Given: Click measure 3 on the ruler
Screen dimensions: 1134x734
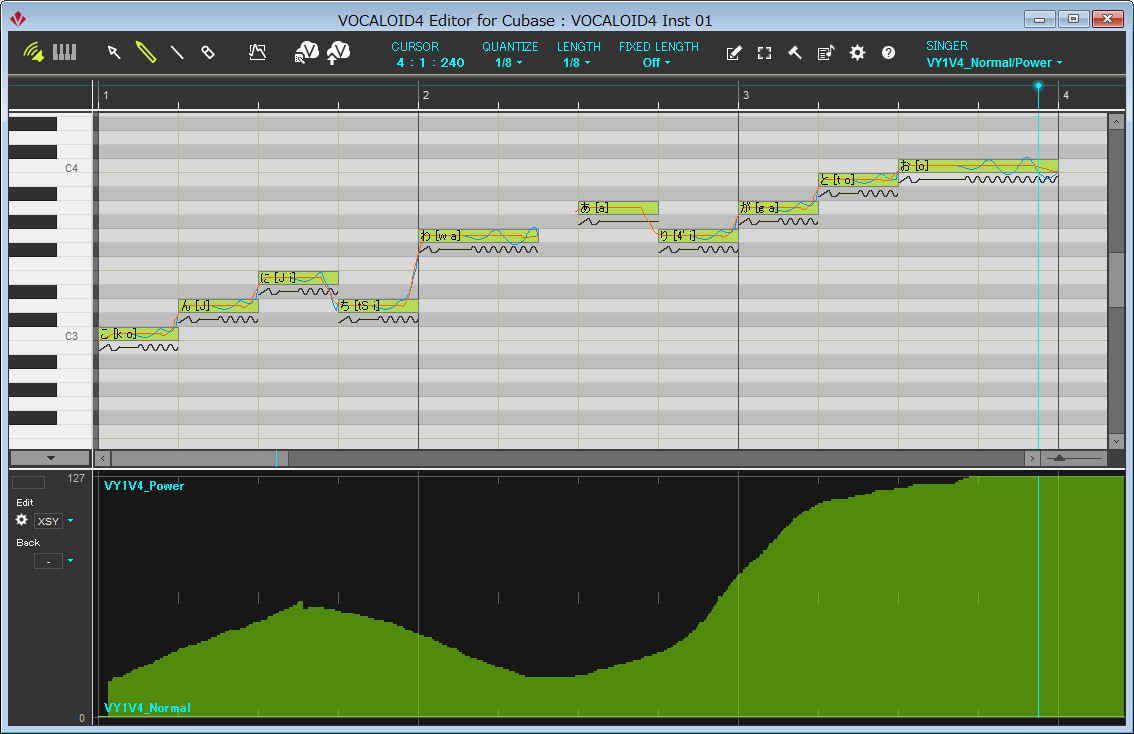Looking at the screenshot, I should click(x=746, y=95).
